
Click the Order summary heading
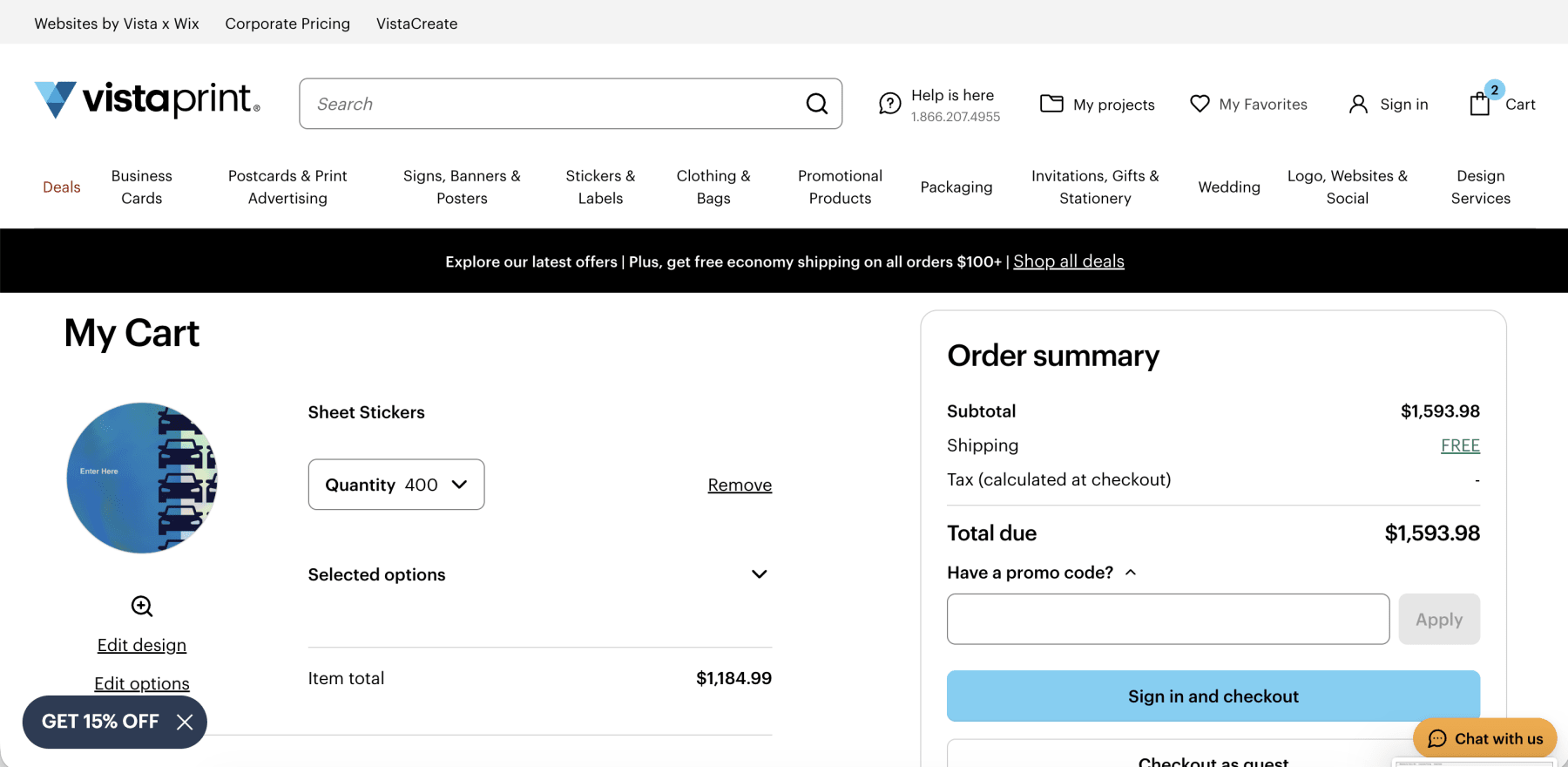pos(1053,356)
